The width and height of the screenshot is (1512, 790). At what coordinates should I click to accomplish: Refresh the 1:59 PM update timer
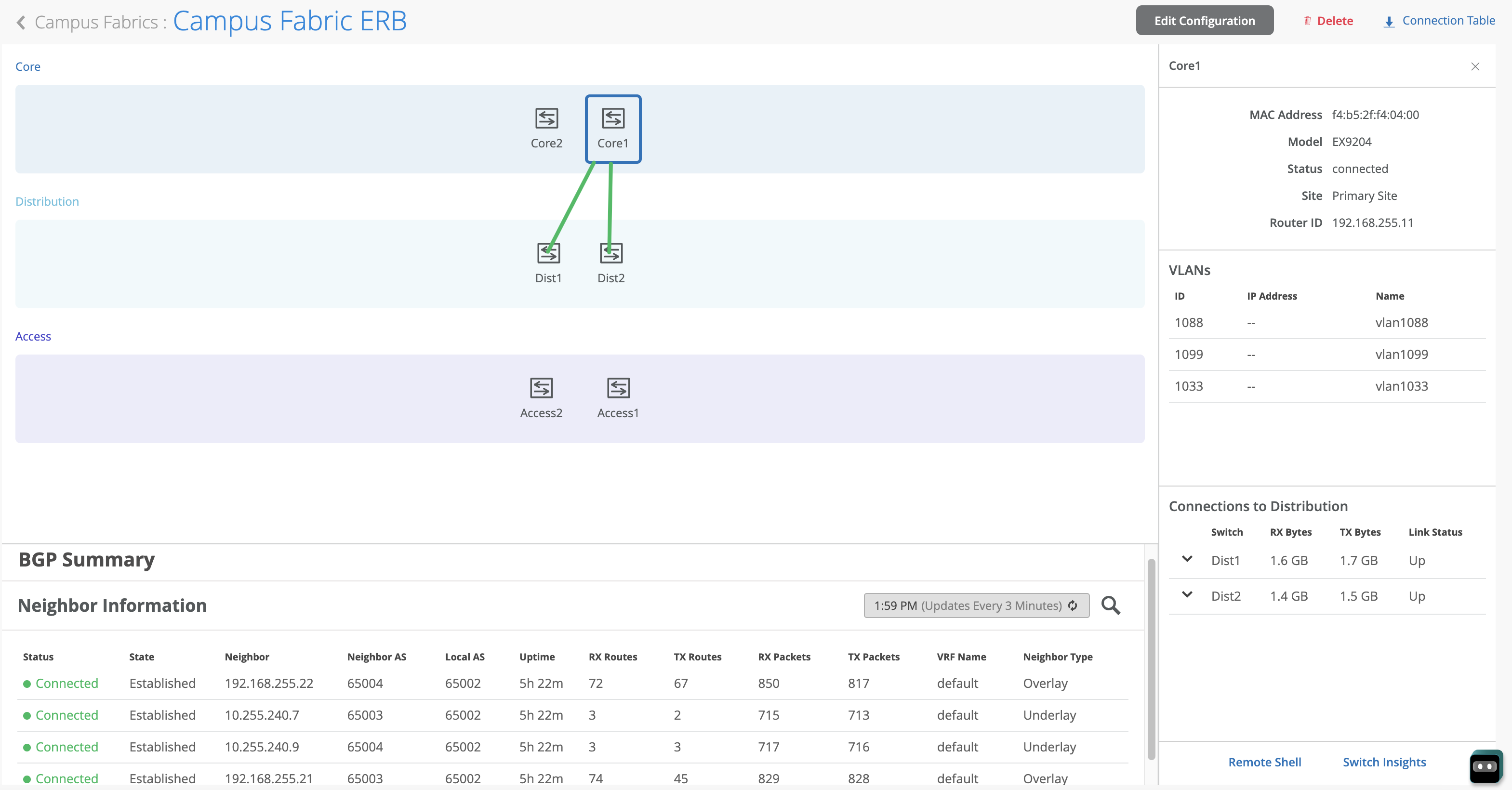click(x=1073, y=605)
